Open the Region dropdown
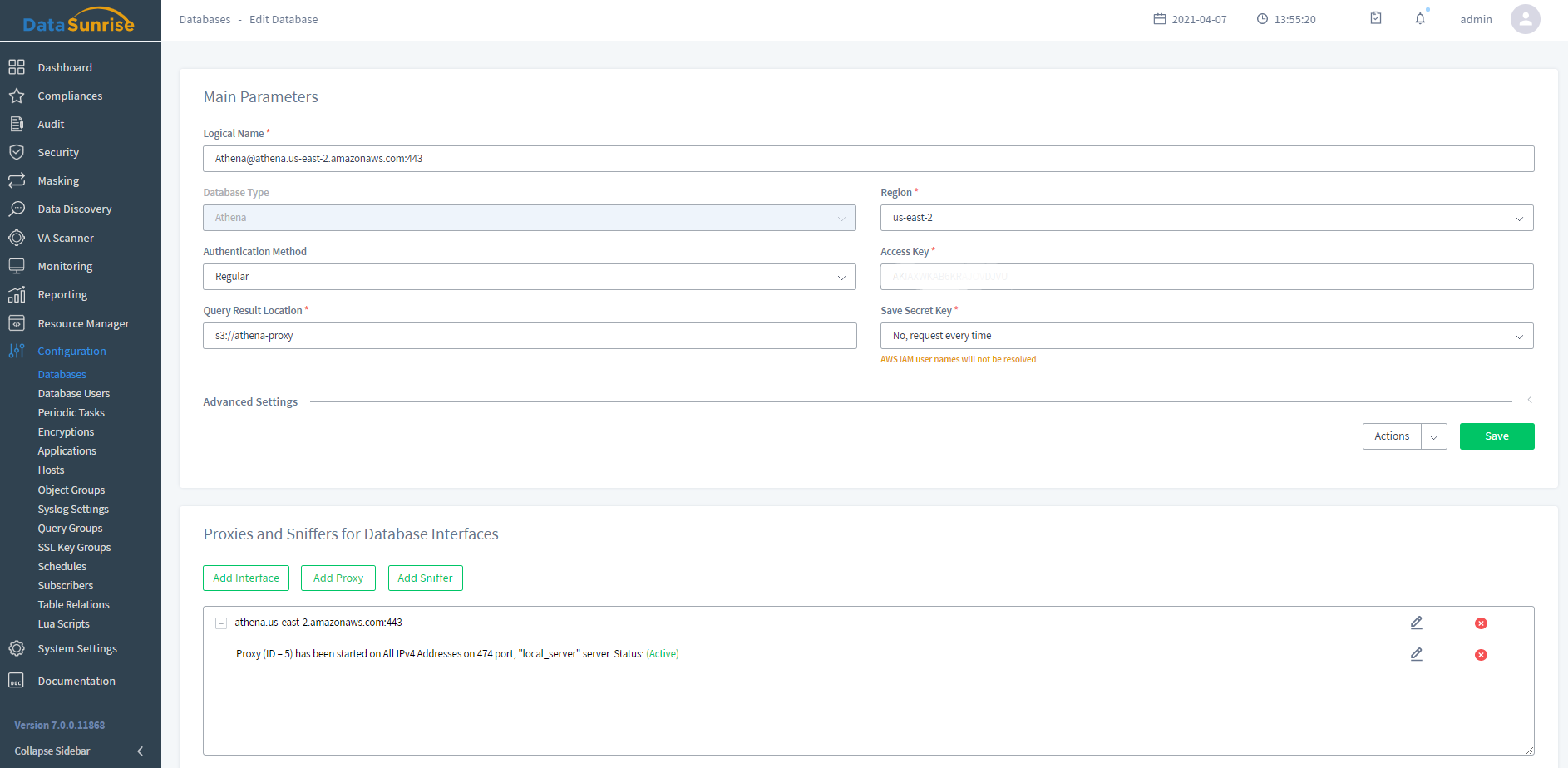 (1206, 218)
